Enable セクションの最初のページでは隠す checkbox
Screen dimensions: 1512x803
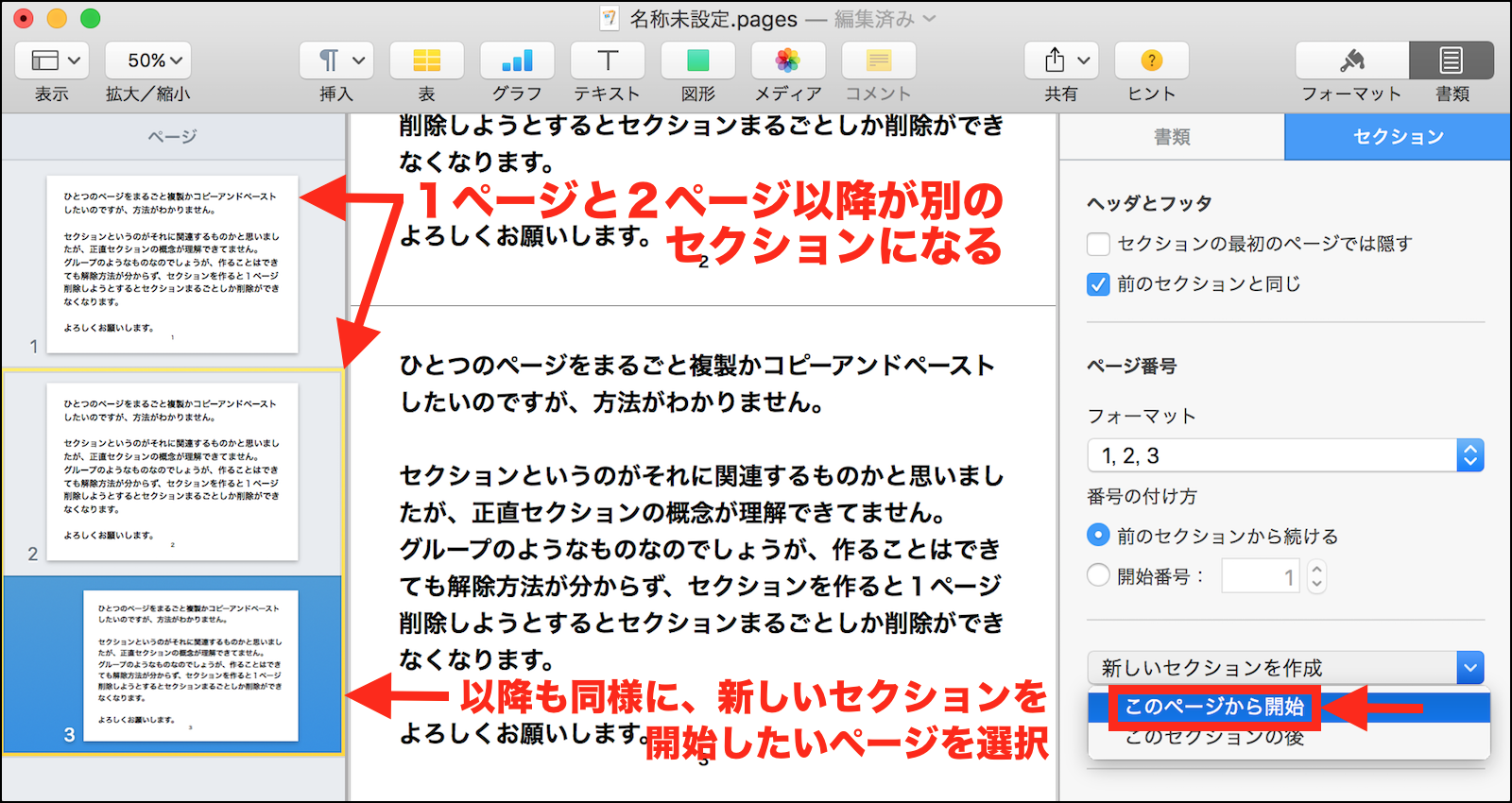click(x=1098, y=245)
